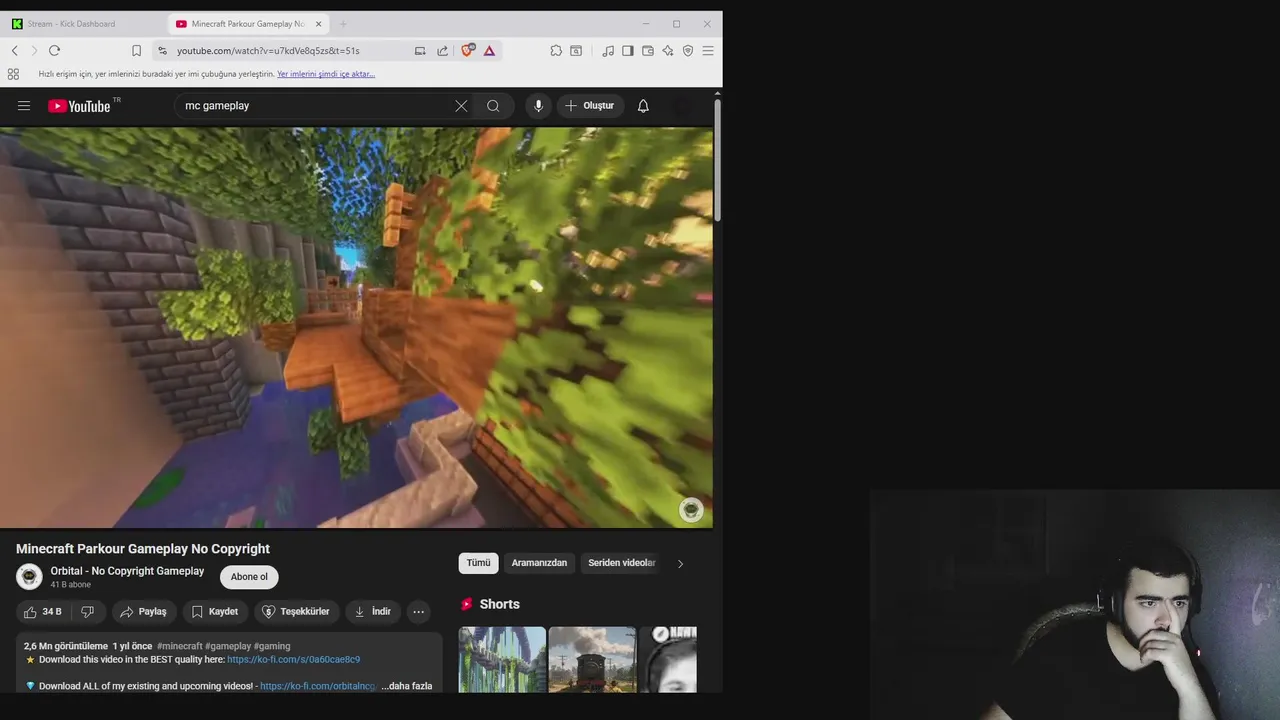This screenshot has width=1280, height=720.
Task: Select the 'Seriden videolar' filter chip
Action: (621, 563)
